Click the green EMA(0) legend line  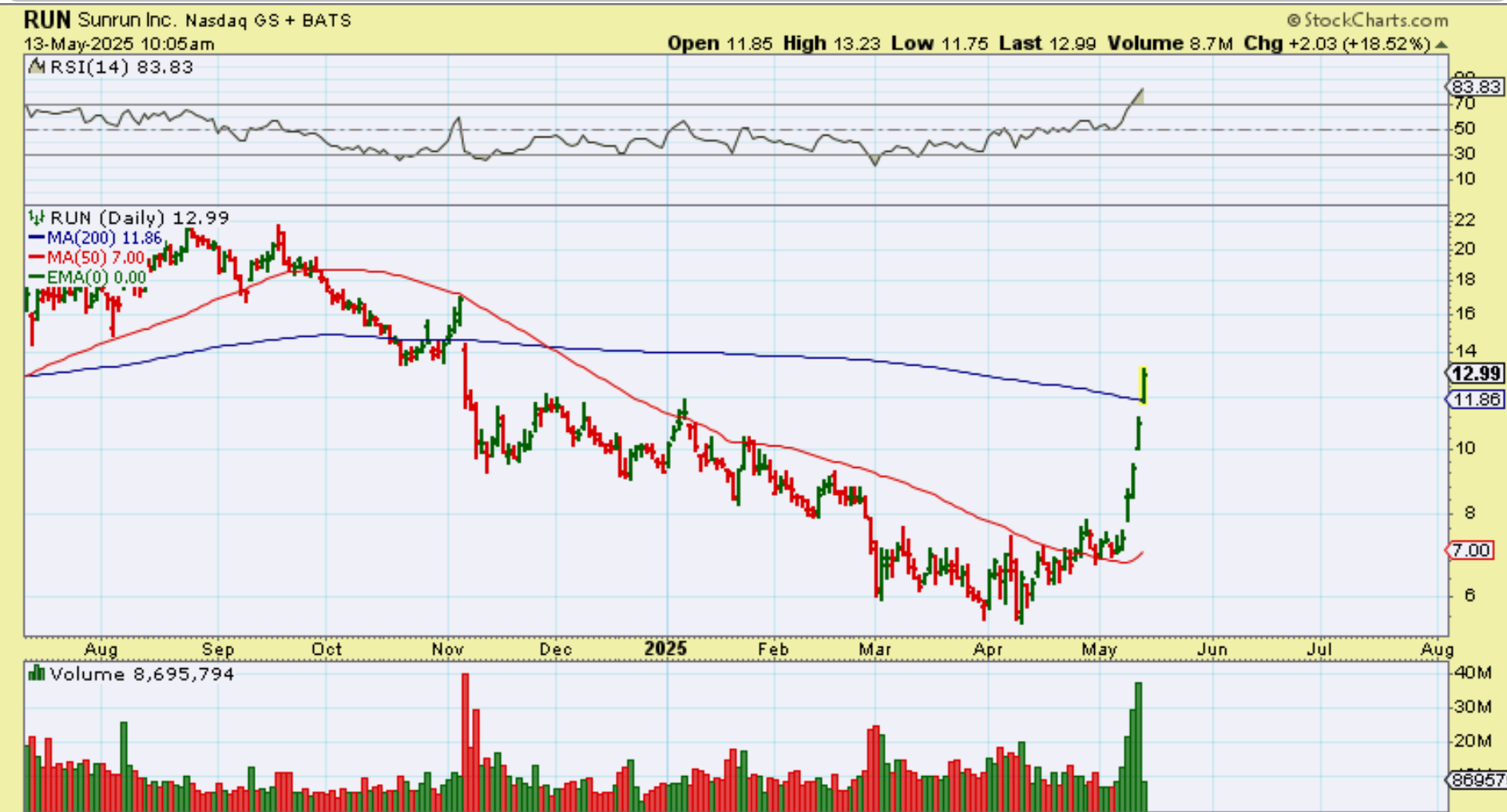pos(37,278)
